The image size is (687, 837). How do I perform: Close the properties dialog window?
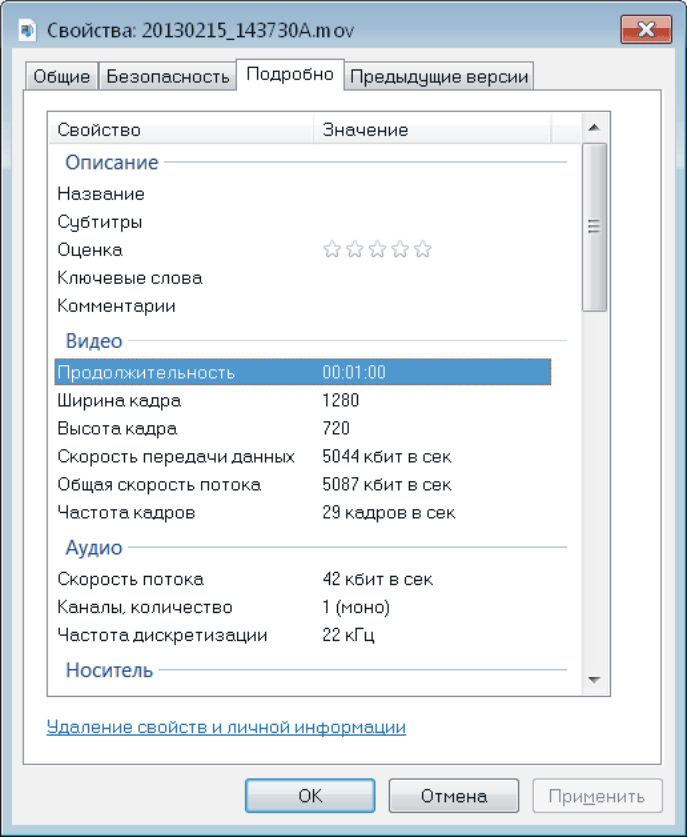click(646, 29)
